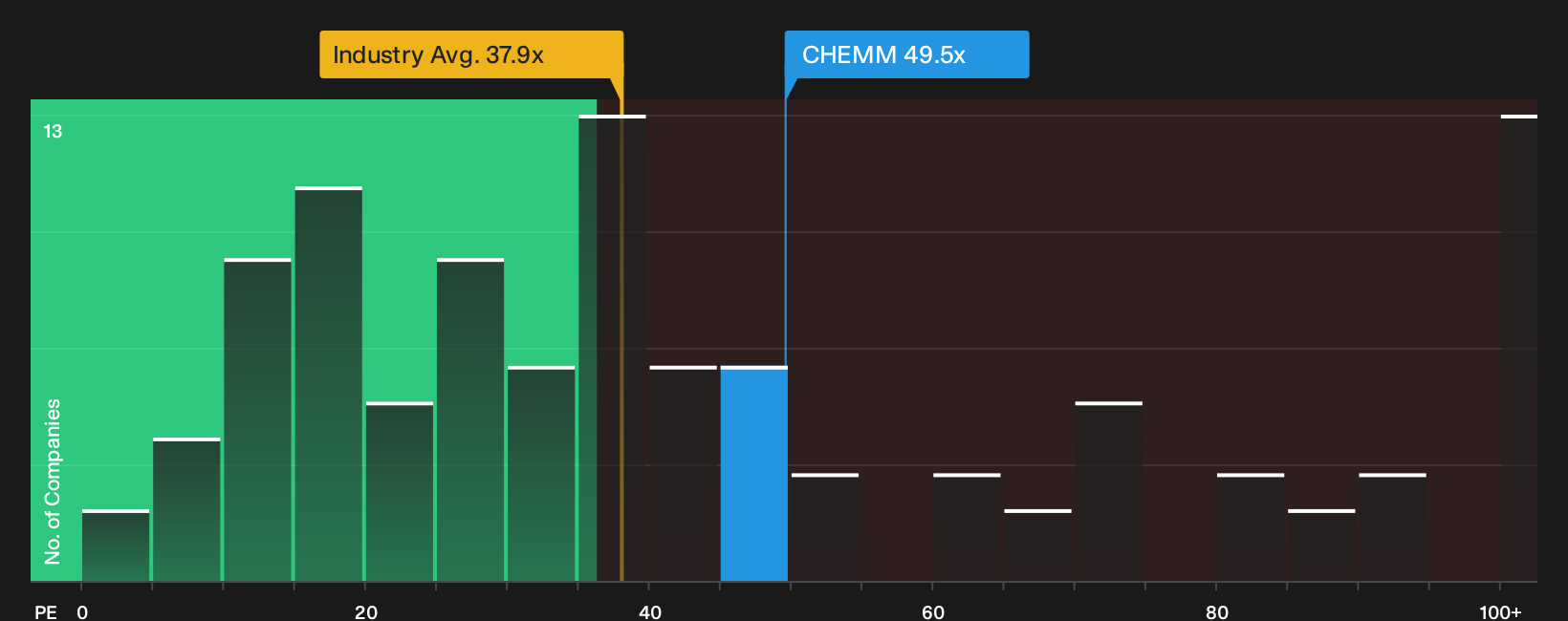Click the CHEMM 49.5x blue label
This screenshot has height=621, width=1568.
click(906, 54)
